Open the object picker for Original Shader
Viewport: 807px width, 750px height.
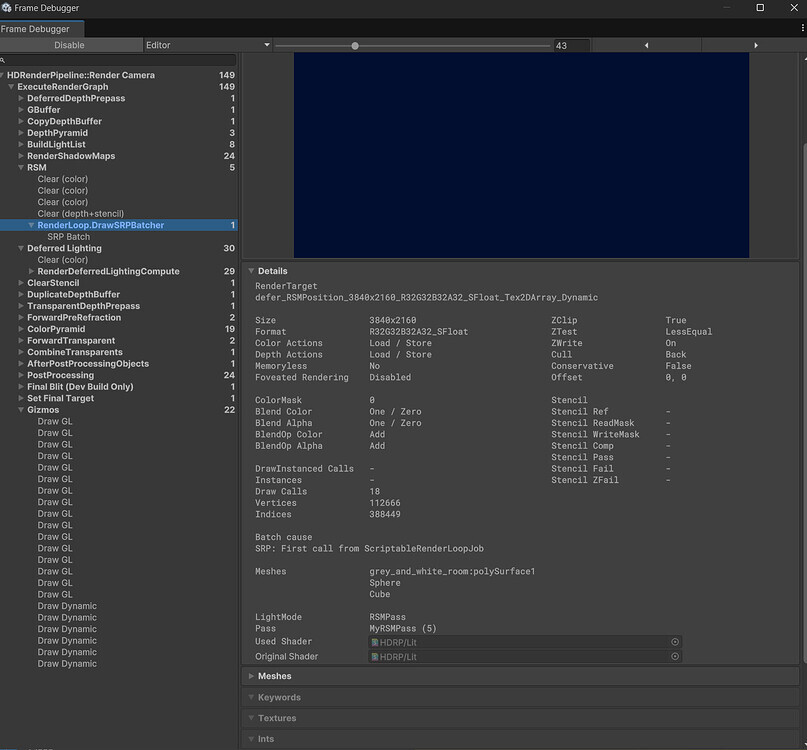675,657
